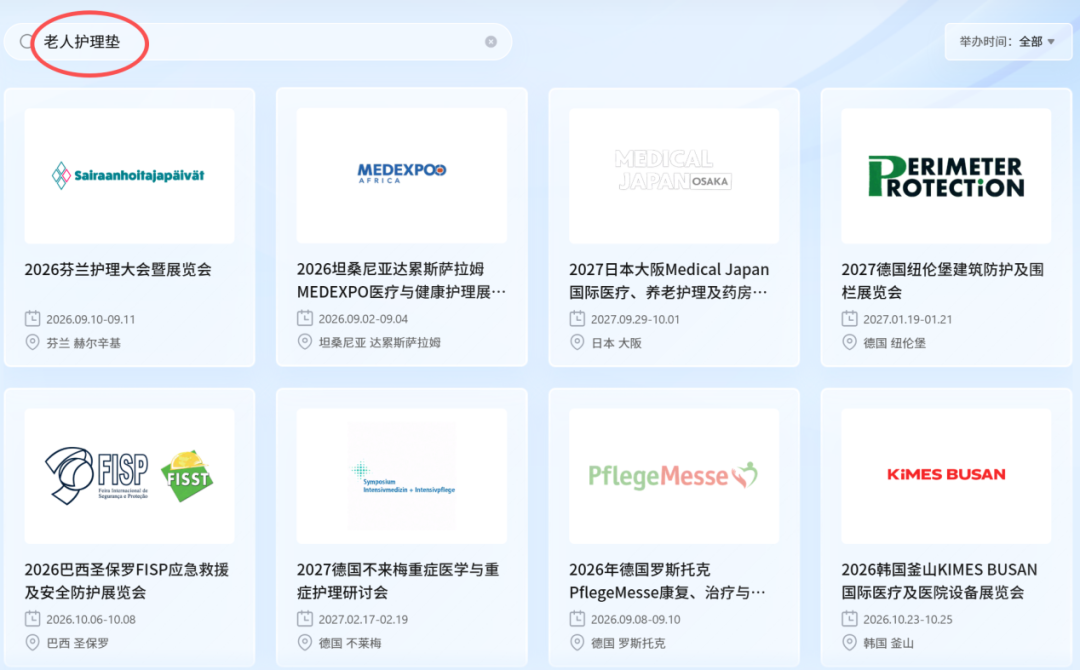Select location text 坦桑尼亚 达累斯萨拉姆
The image size is (1080, 670).
pos(380,342)
